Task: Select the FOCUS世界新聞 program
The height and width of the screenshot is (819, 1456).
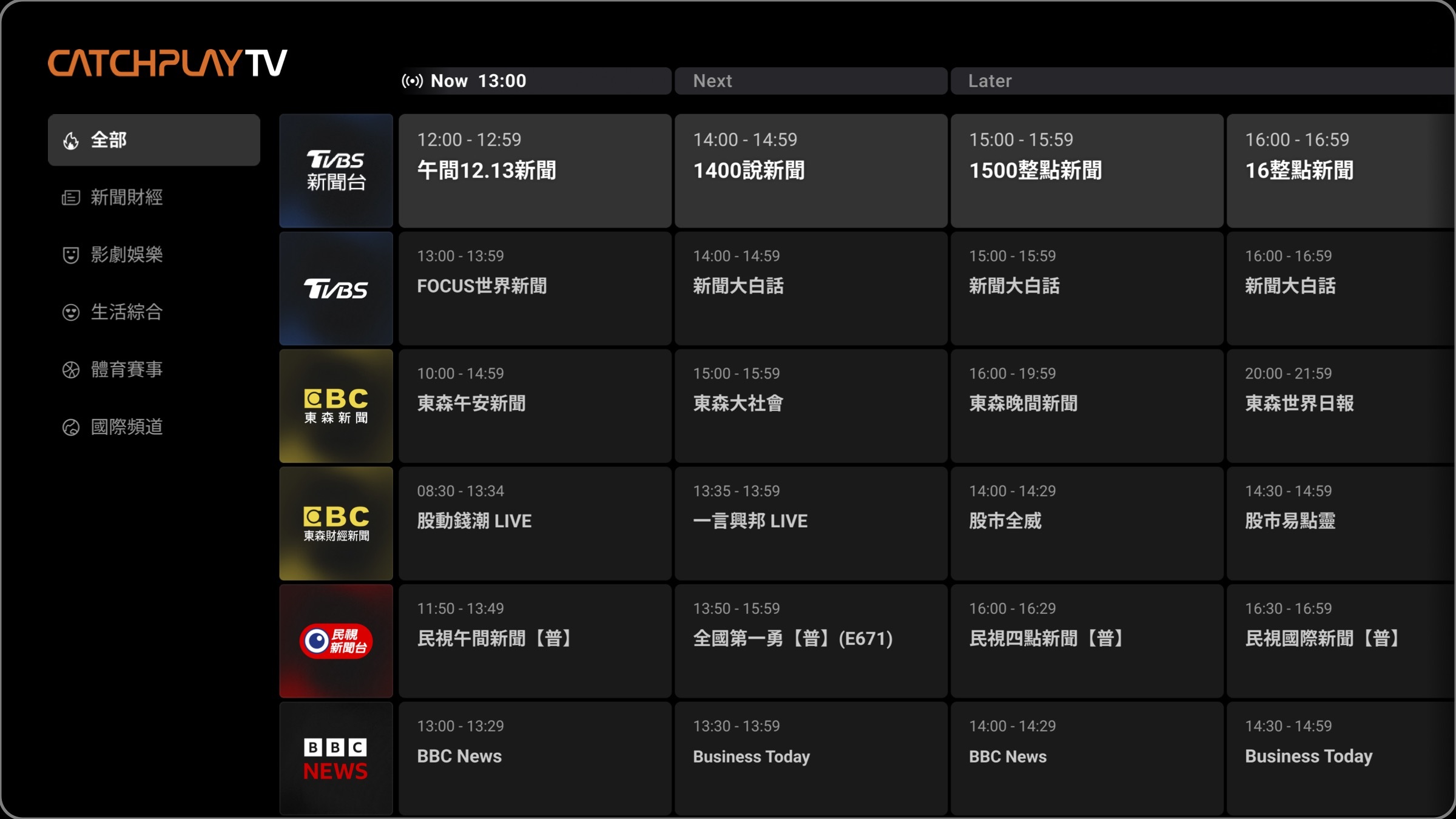Action: tap(534, 289)
